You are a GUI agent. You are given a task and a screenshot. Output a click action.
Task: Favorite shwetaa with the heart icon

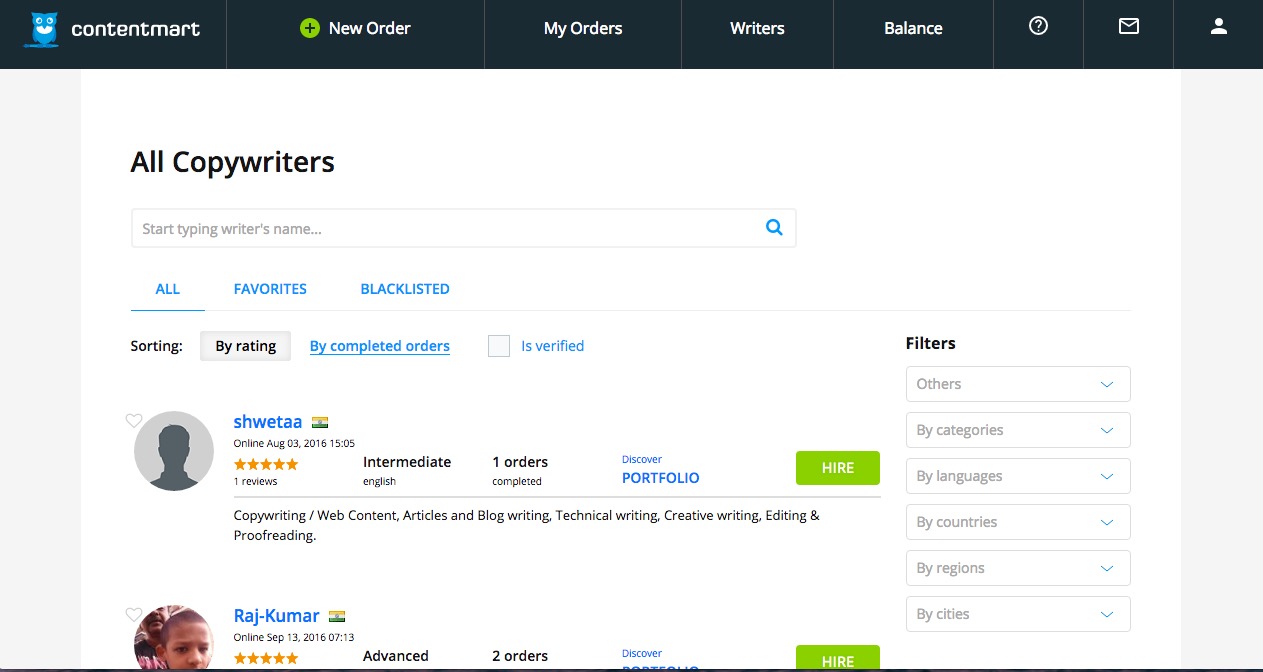tap(134, 421)
